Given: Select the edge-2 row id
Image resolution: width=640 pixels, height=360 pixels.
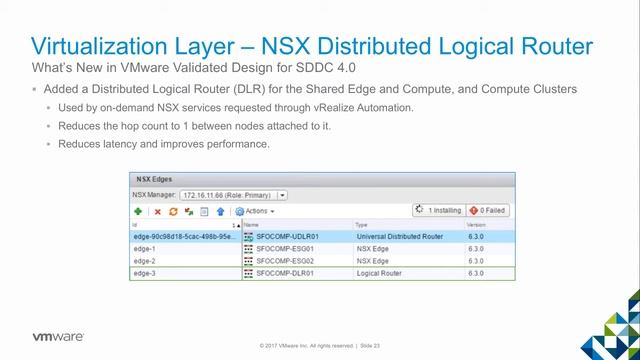Looking at the screenshot, I should (144, 261).
